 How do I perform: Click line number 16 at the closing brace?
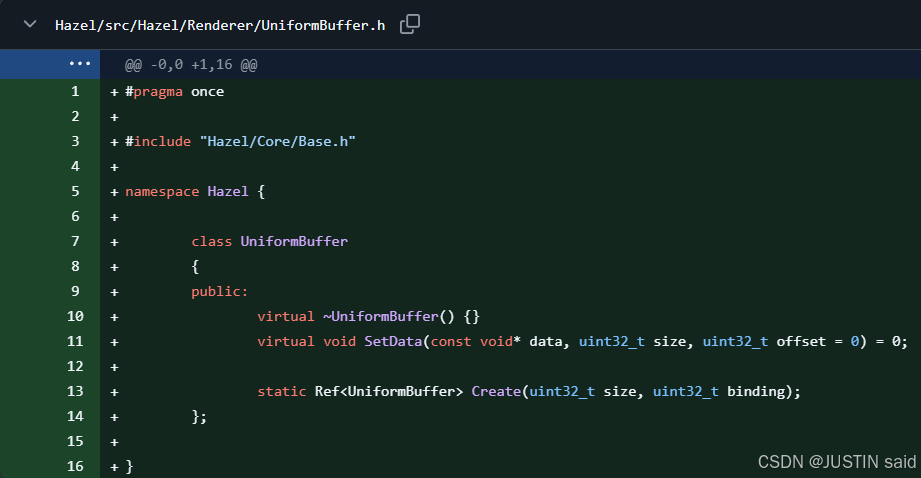[x=75, y=466]
